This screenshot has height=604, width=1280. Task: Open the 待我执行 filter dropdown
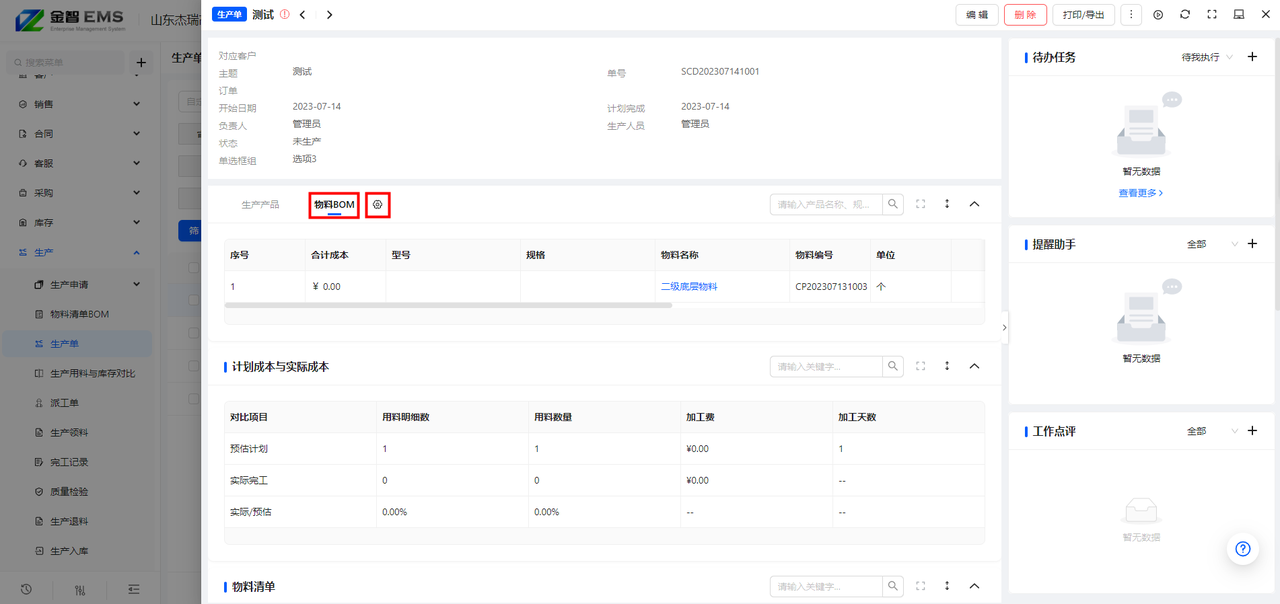1207,58
